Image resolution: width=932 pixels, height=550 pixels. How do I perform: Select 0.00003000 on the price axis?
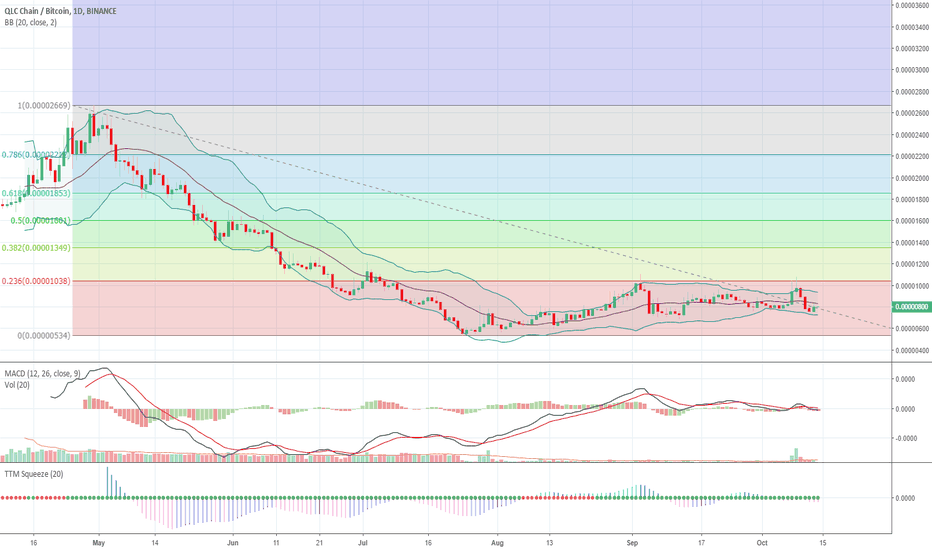point(912,70)
